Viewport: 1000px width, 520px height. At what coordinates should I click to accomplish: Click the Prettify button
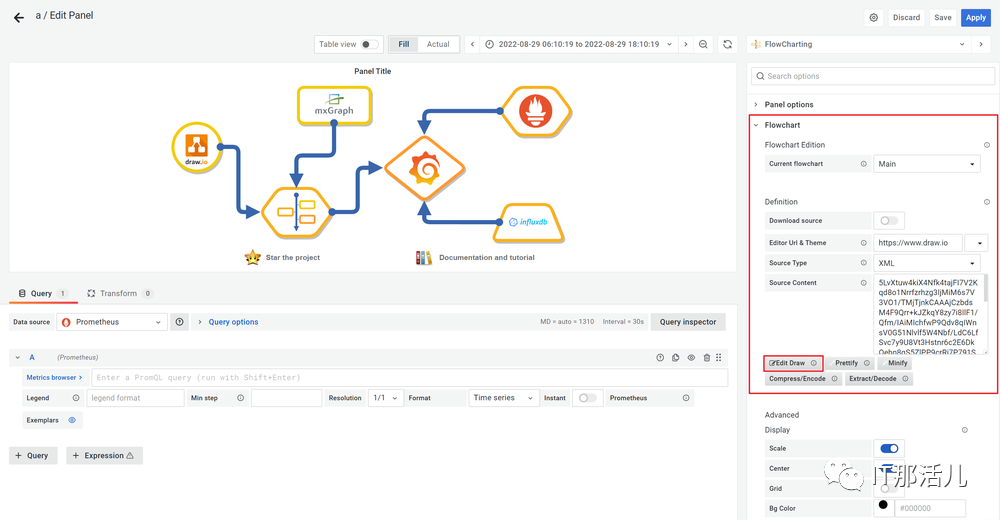(851, 363)
